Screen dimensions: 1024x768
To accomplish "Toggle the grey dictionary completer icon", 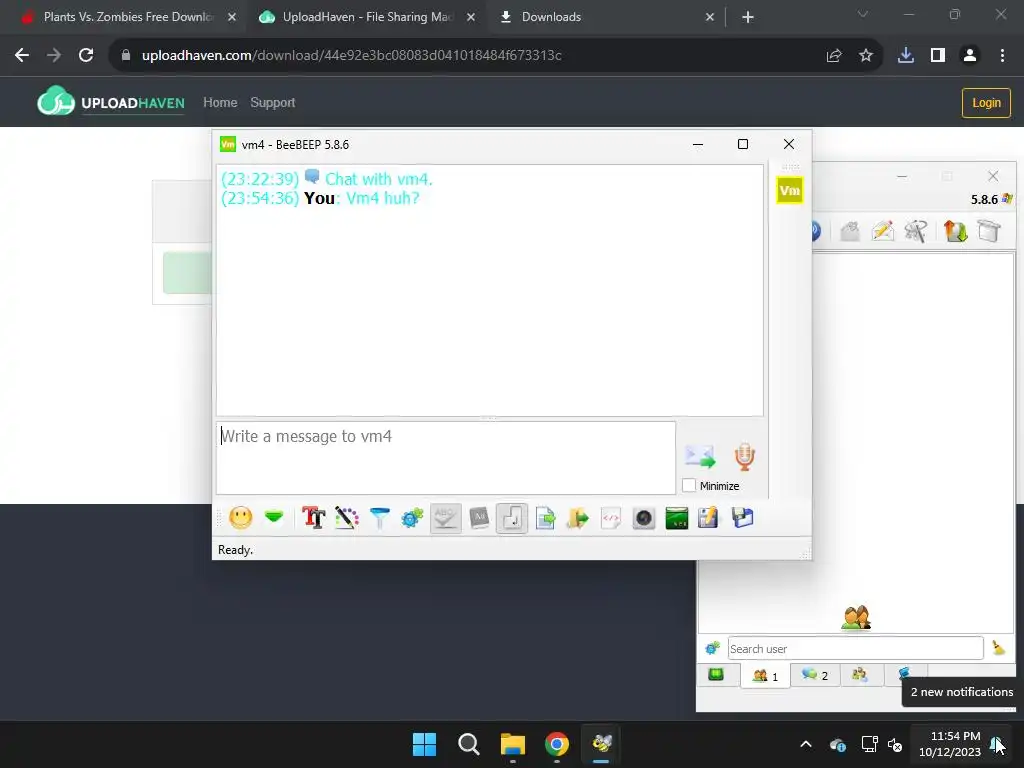I will pos(479,518).
